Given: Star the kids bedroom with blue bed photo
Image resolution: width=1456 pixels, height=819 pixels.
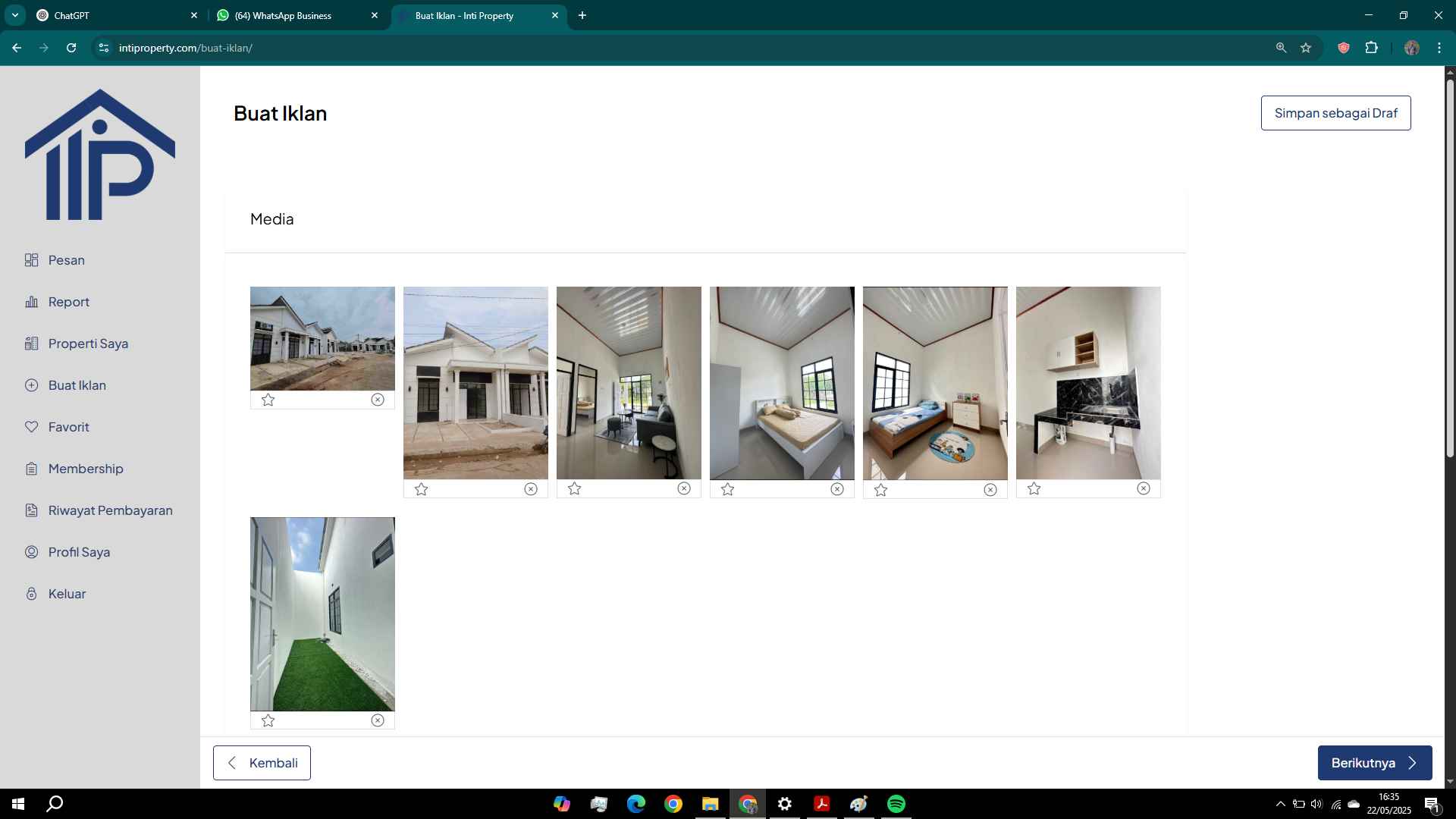Looking at the screenshot, I should tap(881, 490).
